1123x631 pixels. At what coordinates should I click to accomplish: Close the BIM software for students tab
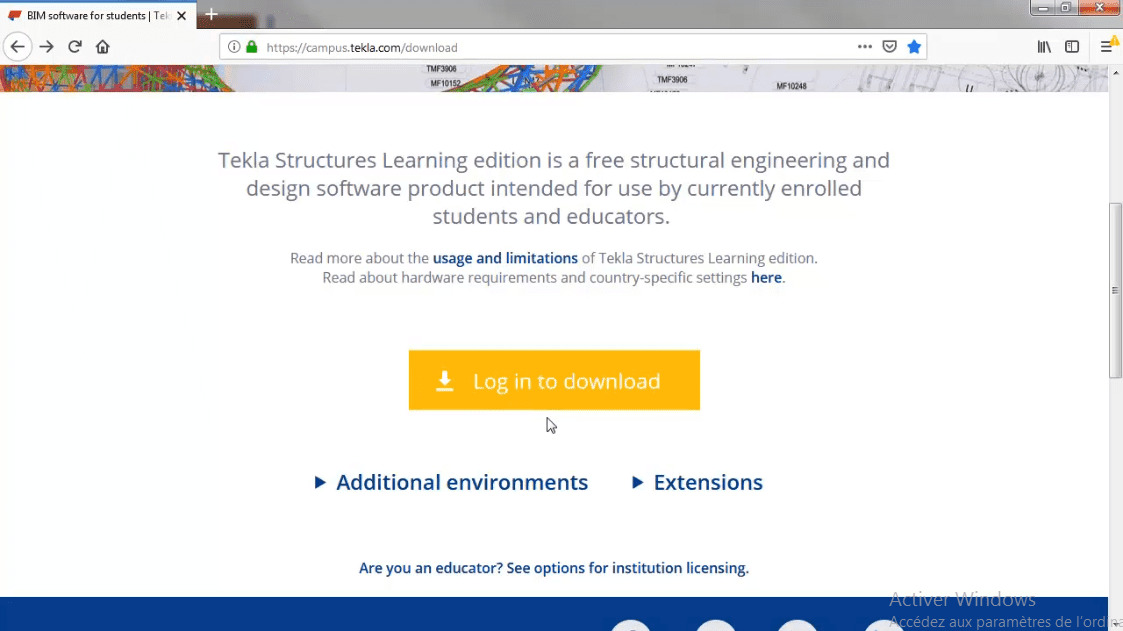182,16
